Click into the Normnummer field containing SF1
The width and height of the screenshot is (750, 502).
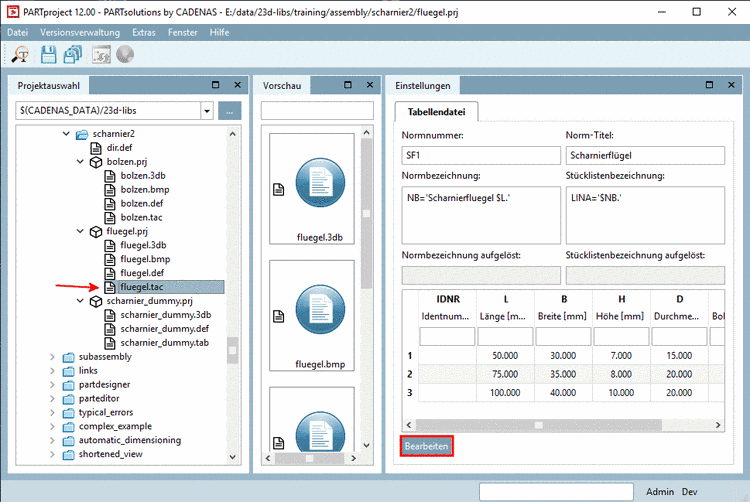click(x=480, y=155)
